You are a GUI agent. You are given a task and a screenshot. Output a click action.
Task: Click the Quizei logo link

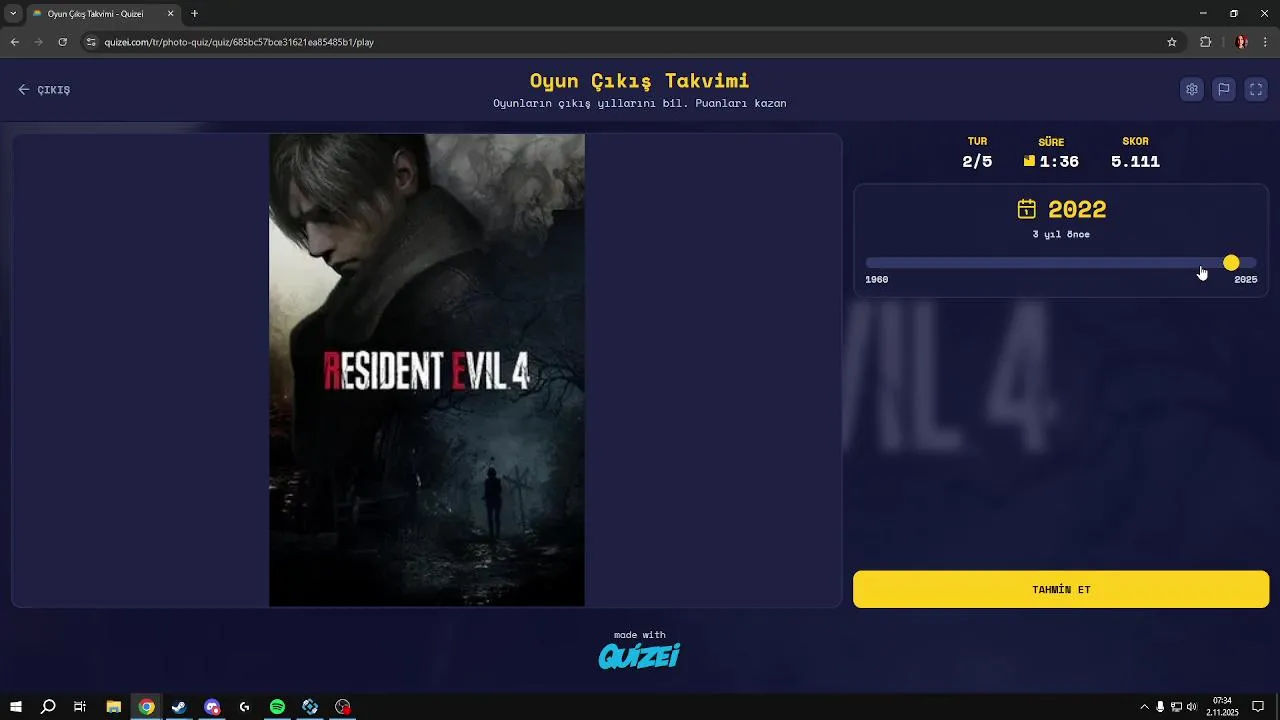(640, 656)
